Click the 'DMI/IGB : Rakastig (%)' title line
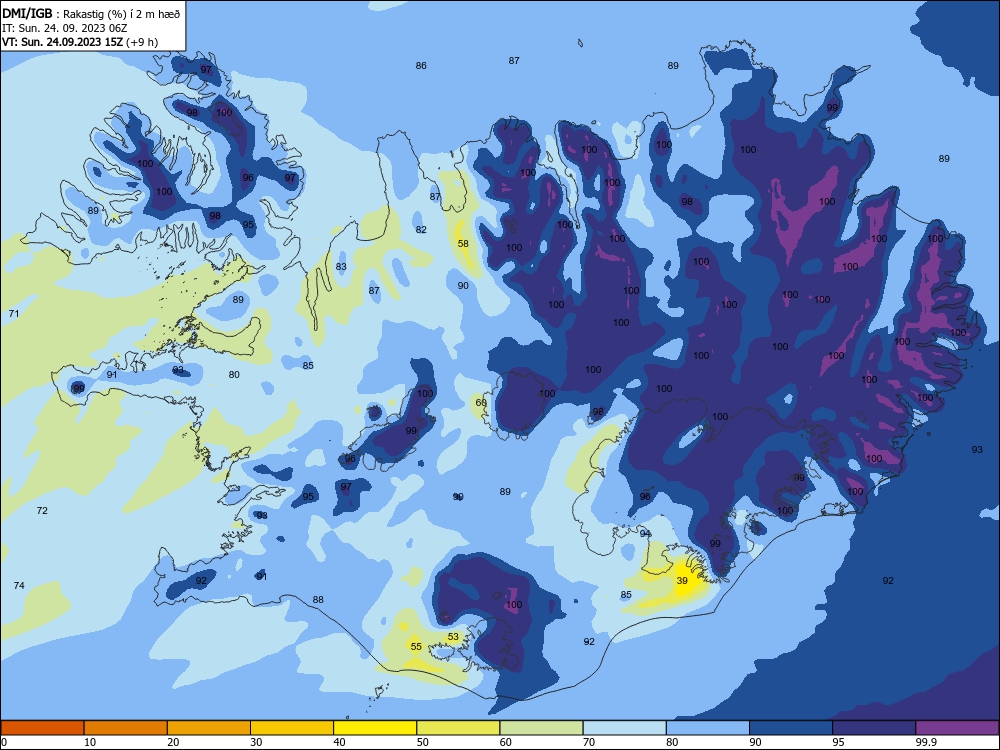This screenshot has width=1000, height=750. pos(91,14)
